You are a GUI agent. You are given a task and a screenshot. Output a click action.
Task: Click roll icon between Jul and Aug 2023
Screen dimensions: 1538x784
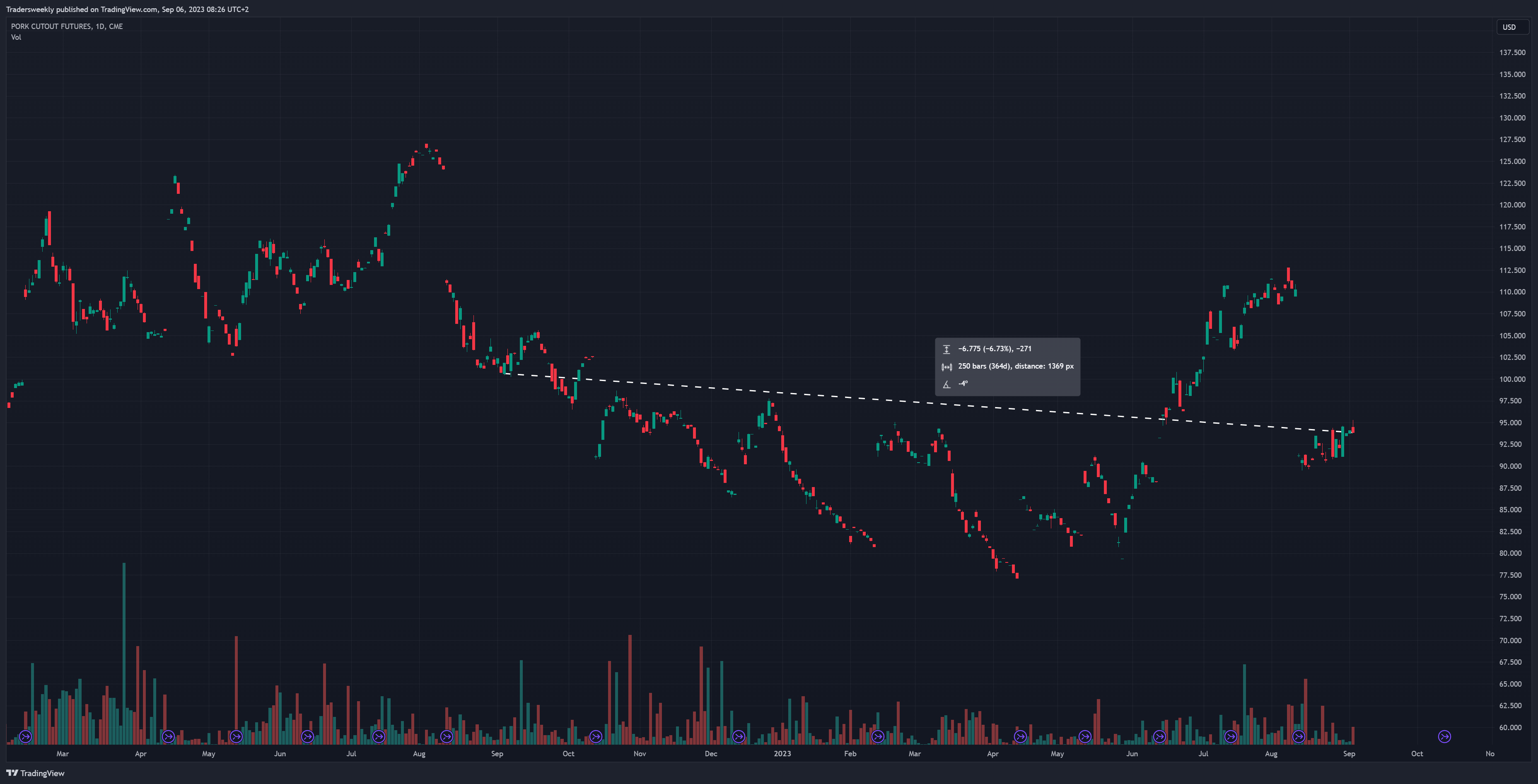click(1231, 736)
